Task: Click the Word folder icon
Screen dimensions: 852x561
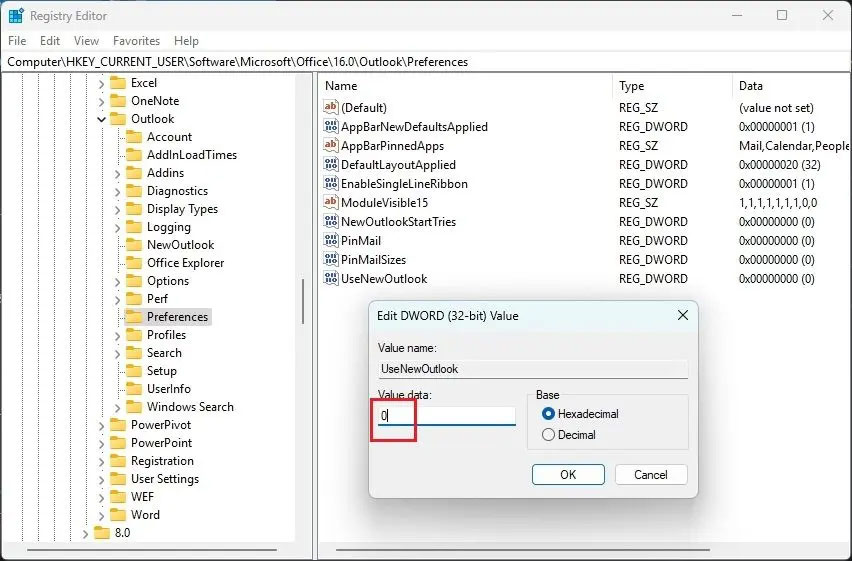Action: [117, 514]
